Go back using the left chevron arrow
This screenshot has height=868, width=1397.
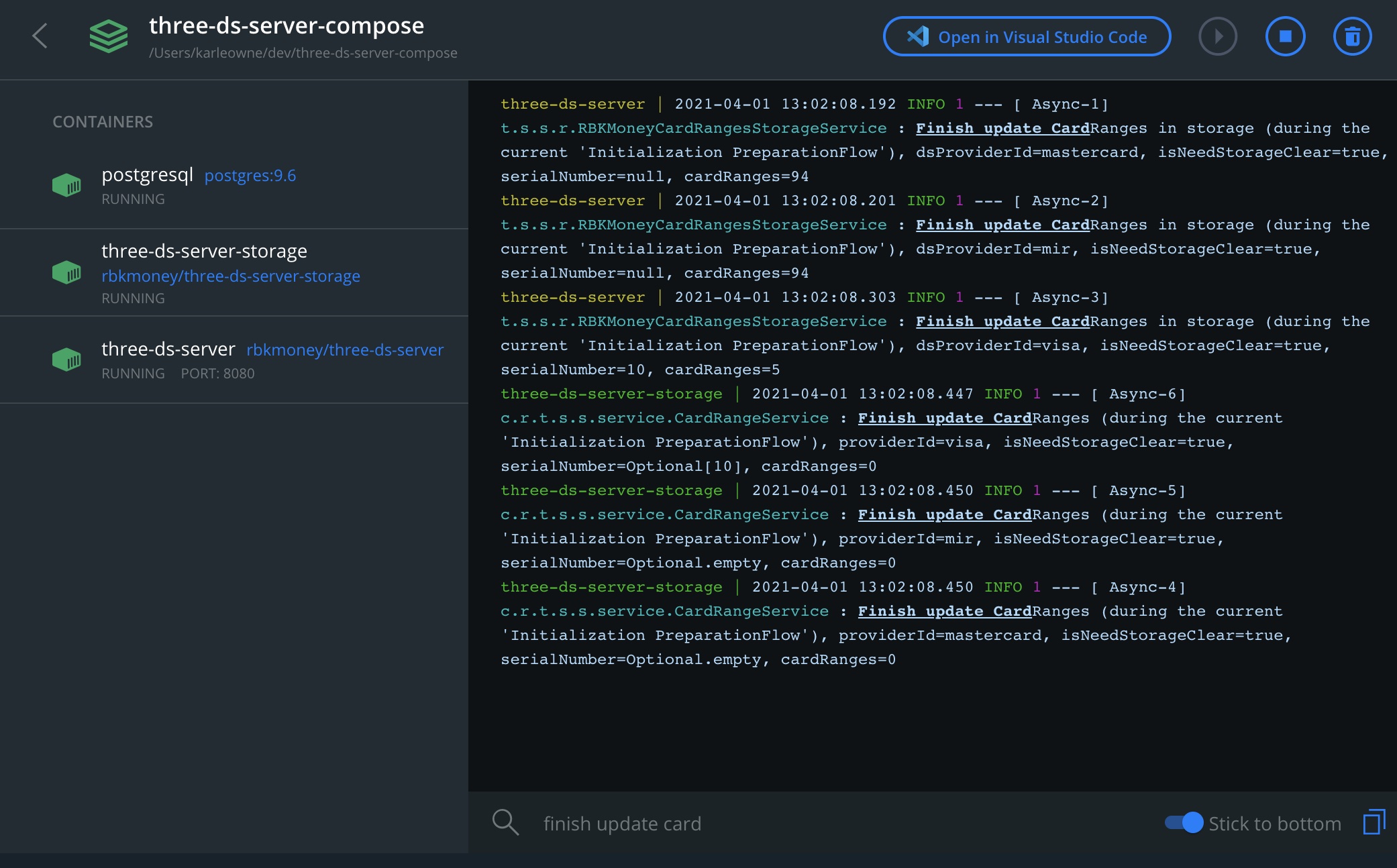coord(40,36)
